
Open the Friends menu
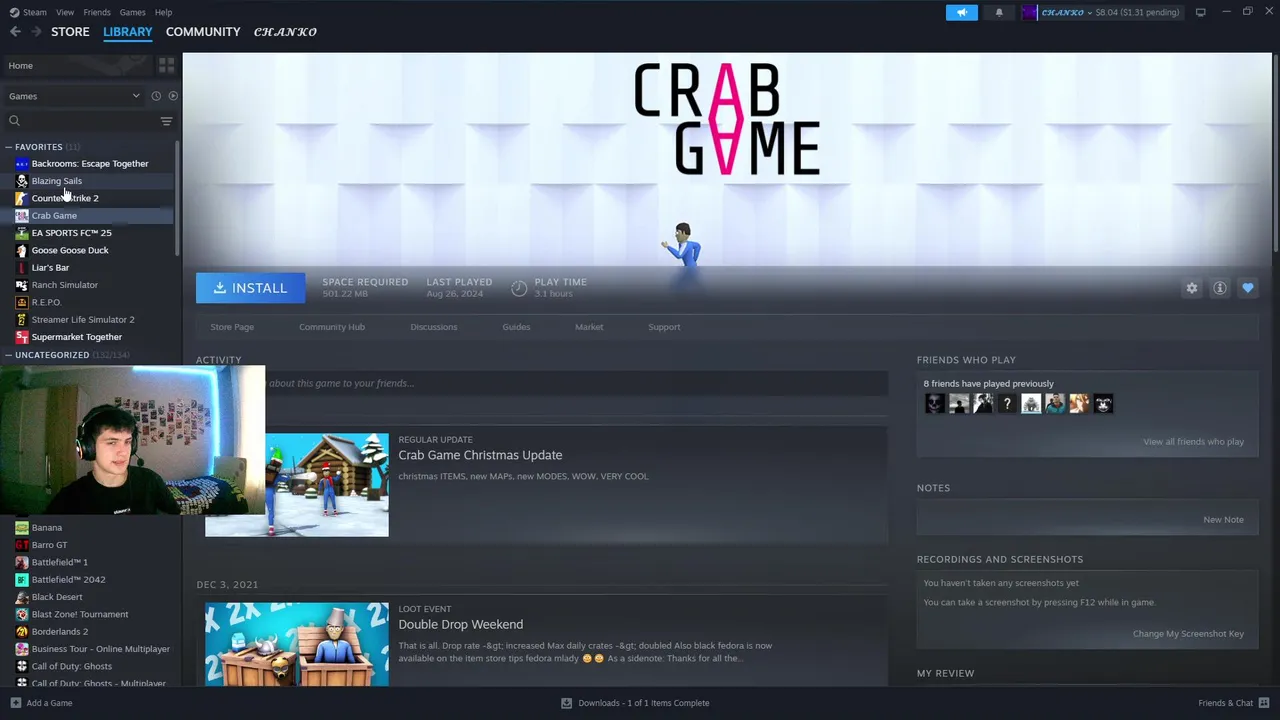click(97, 12)
